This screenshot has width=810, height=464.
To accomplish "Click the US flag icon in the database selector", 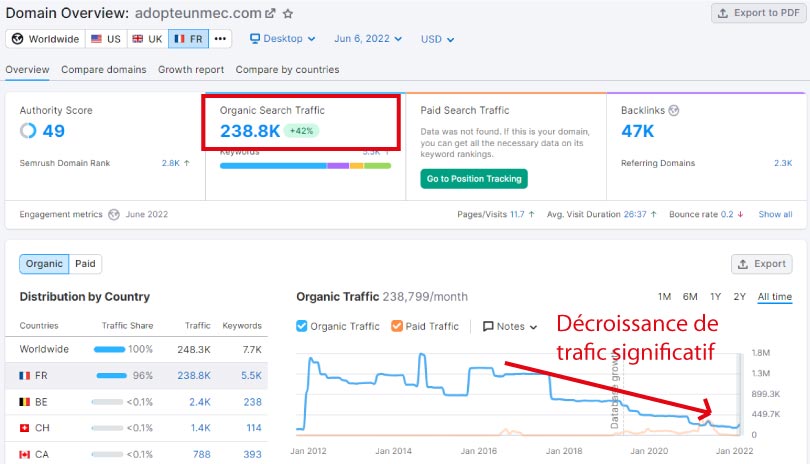I will click(x=96, y=39).
